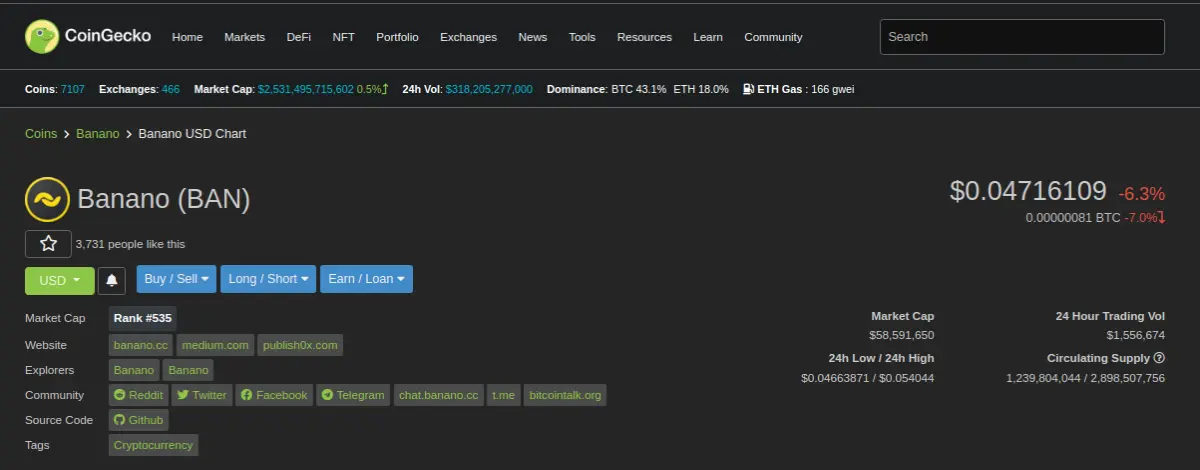Click the ETH Gas pump icon
Image resolution: width=1200 pixels, height=470 pixels.
(748, 89)
